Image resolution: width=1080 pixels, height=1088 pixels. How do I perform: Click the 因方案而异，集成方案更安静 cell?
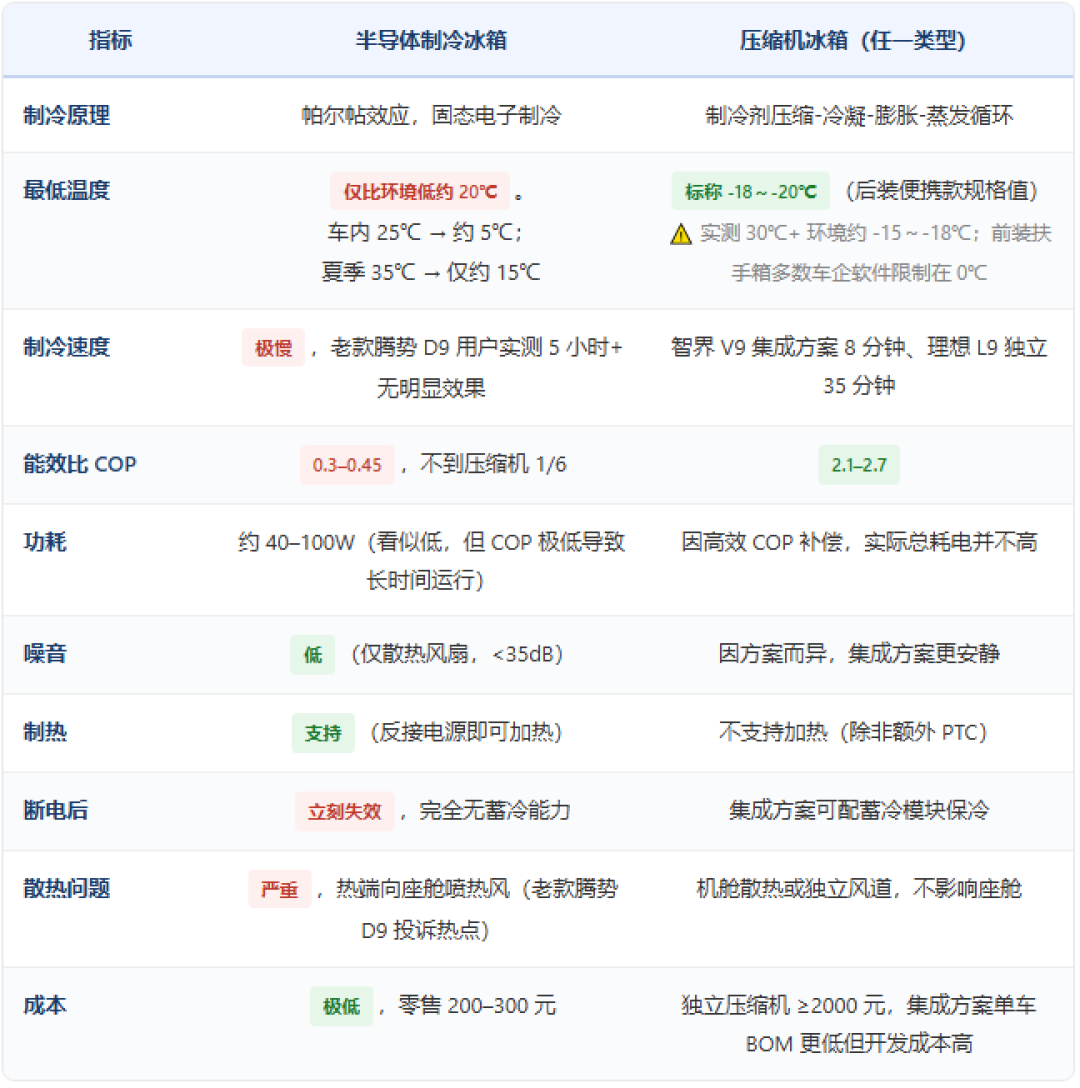(859, 654)
